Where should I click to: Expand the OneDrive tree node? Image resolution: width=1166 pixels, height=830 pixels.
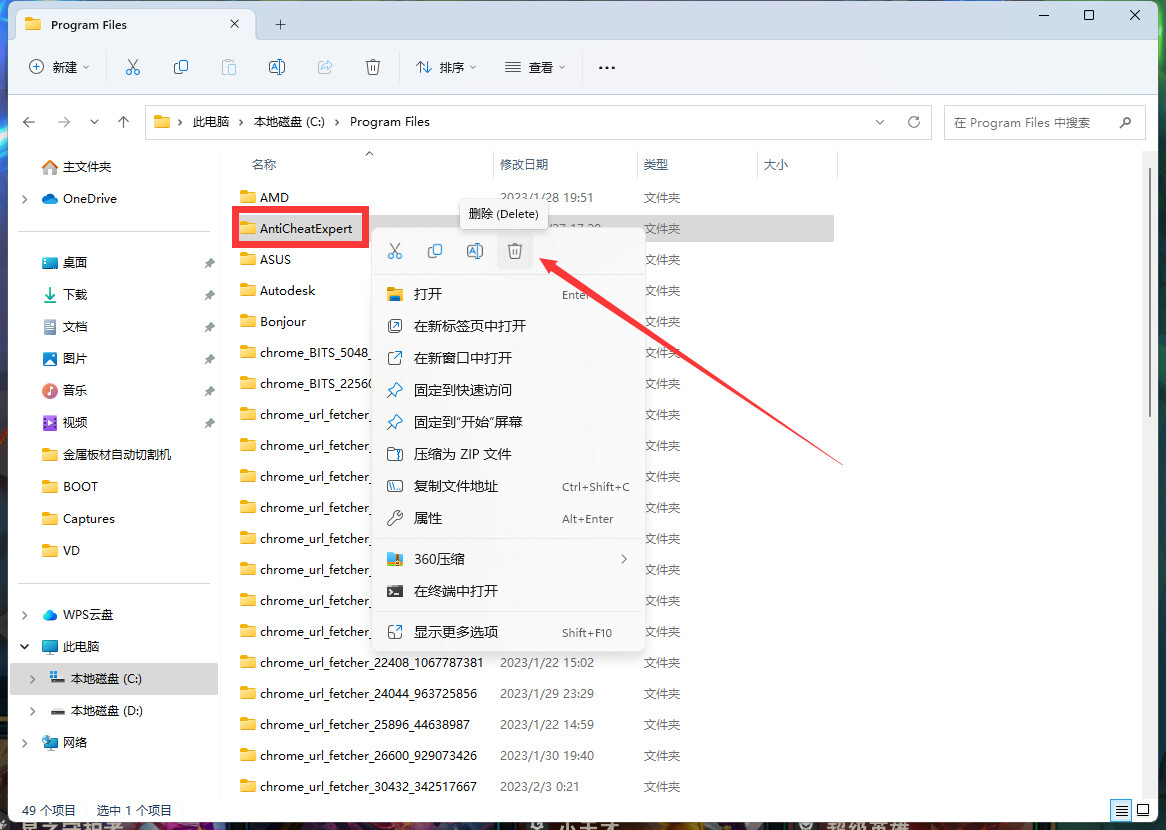[x=25, y=199]
